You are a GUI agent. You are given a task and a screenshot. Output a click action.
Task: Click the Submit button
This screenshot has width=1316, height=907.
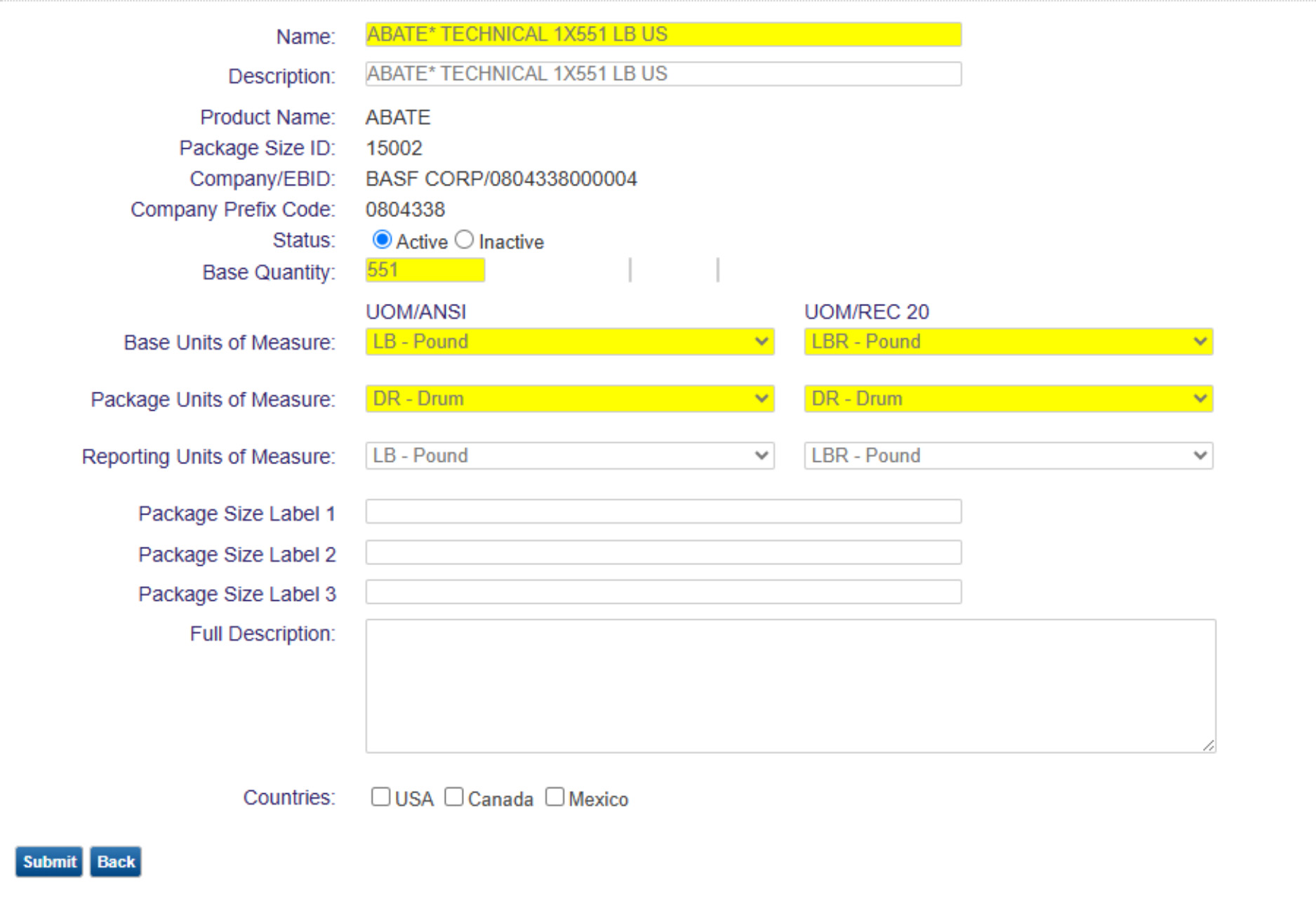49,861
